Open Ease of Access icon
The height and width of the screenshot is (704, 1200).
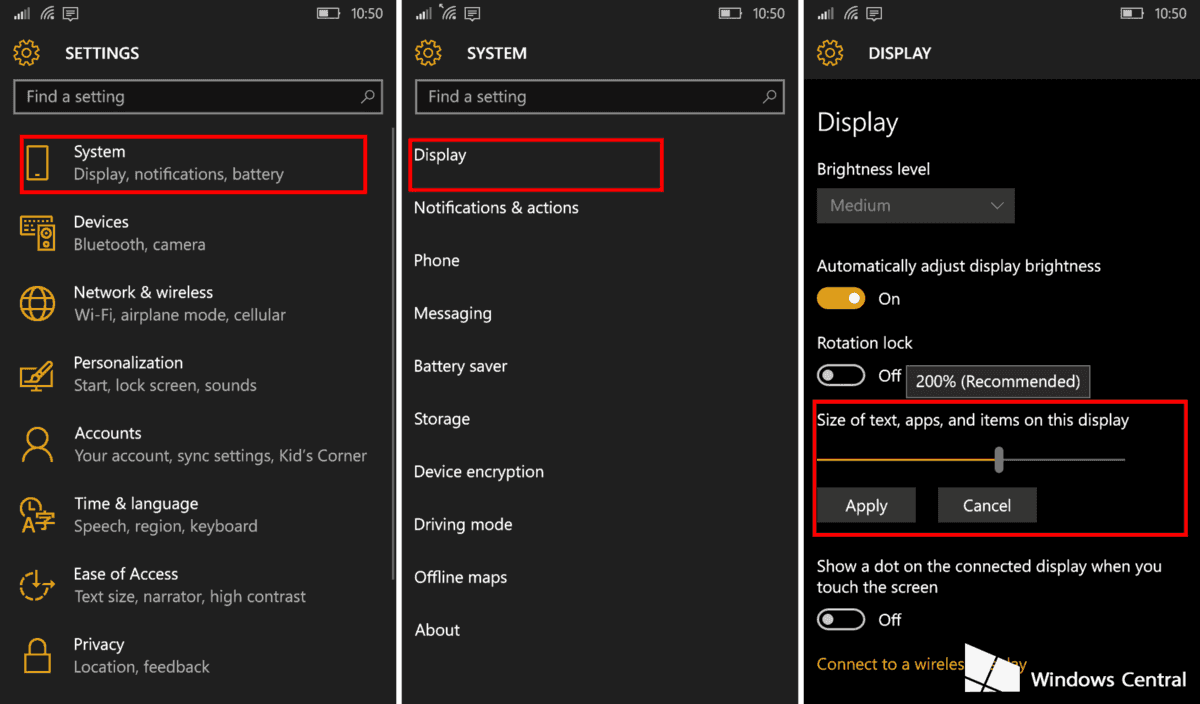coord(38,585)
